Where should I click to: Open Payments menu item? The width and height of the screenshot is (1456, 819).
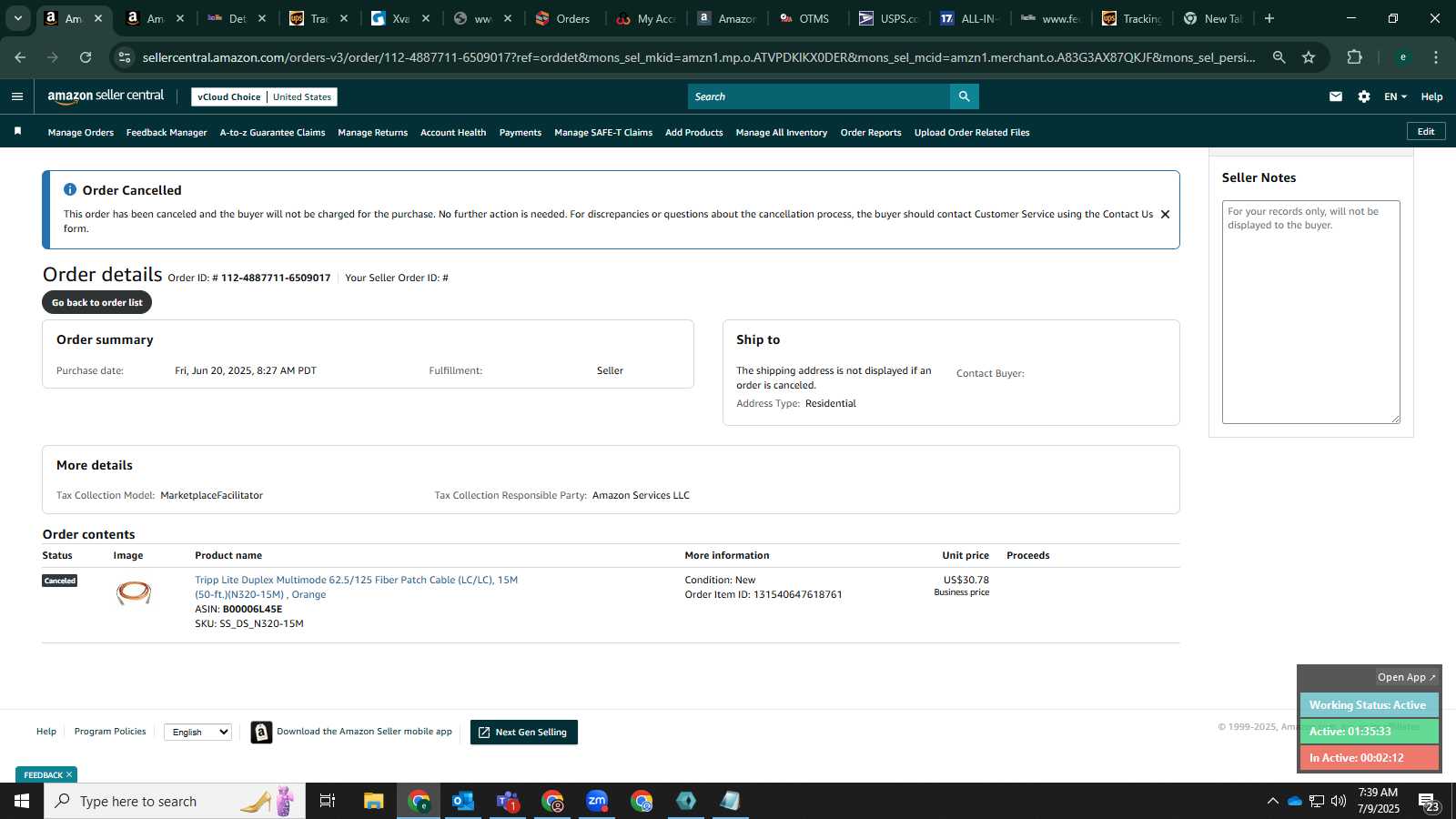[521, 132]
